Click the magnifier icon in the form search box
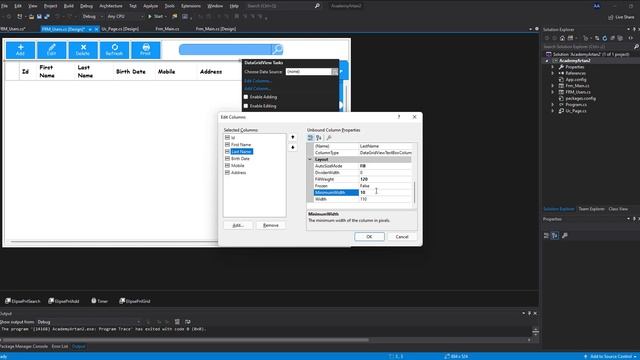640x360 pixels. point(277,50)
